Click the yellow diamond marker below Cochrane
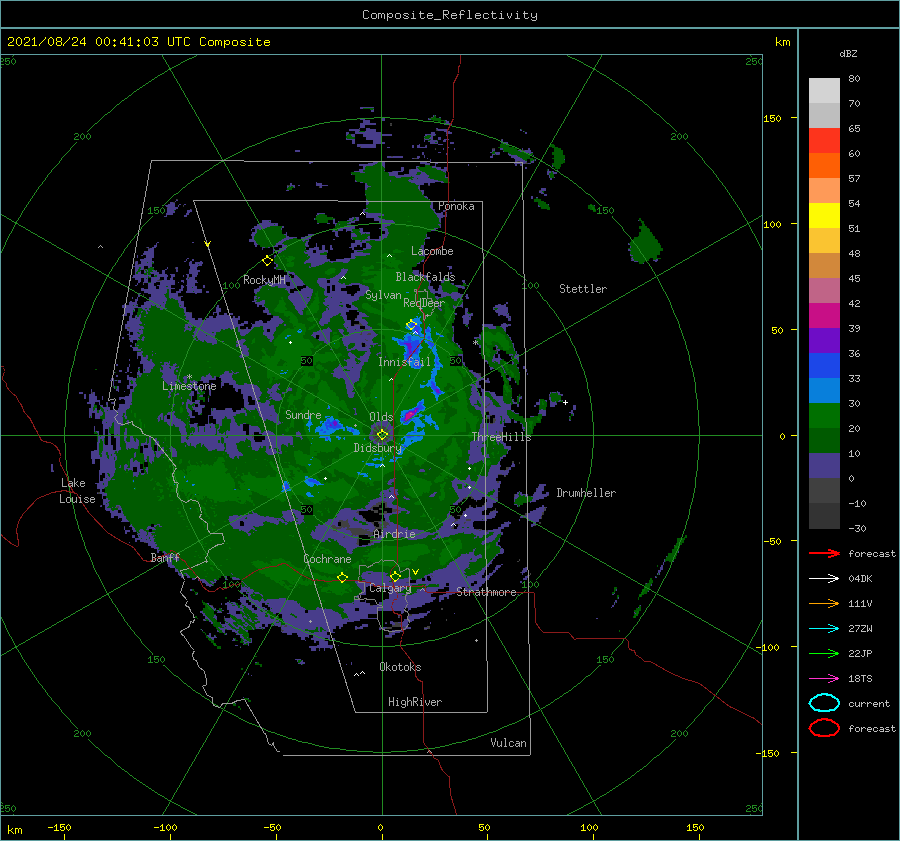 342,577
